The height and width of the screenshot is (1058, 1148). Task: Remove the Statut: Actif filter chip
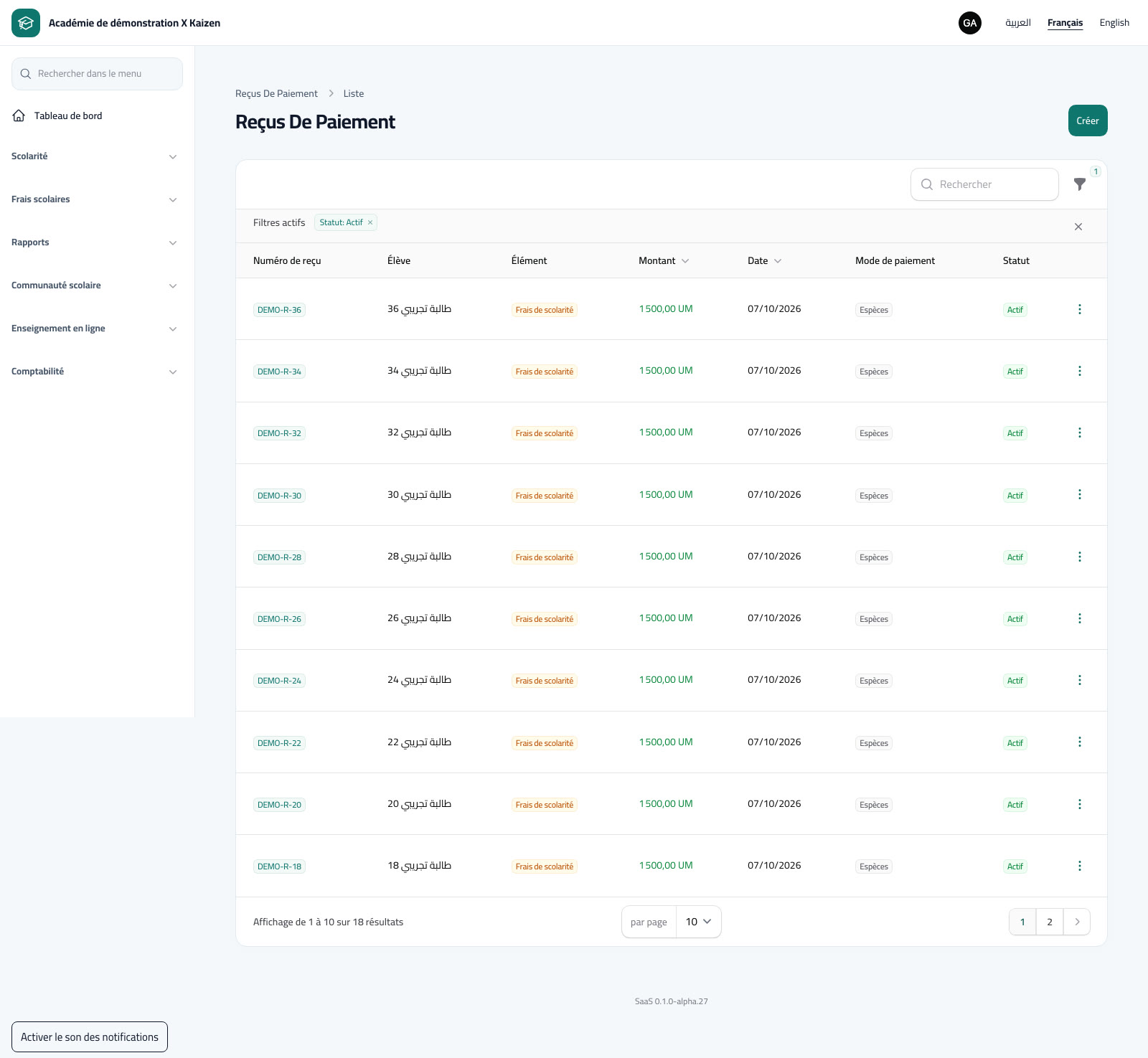(370, 222)
